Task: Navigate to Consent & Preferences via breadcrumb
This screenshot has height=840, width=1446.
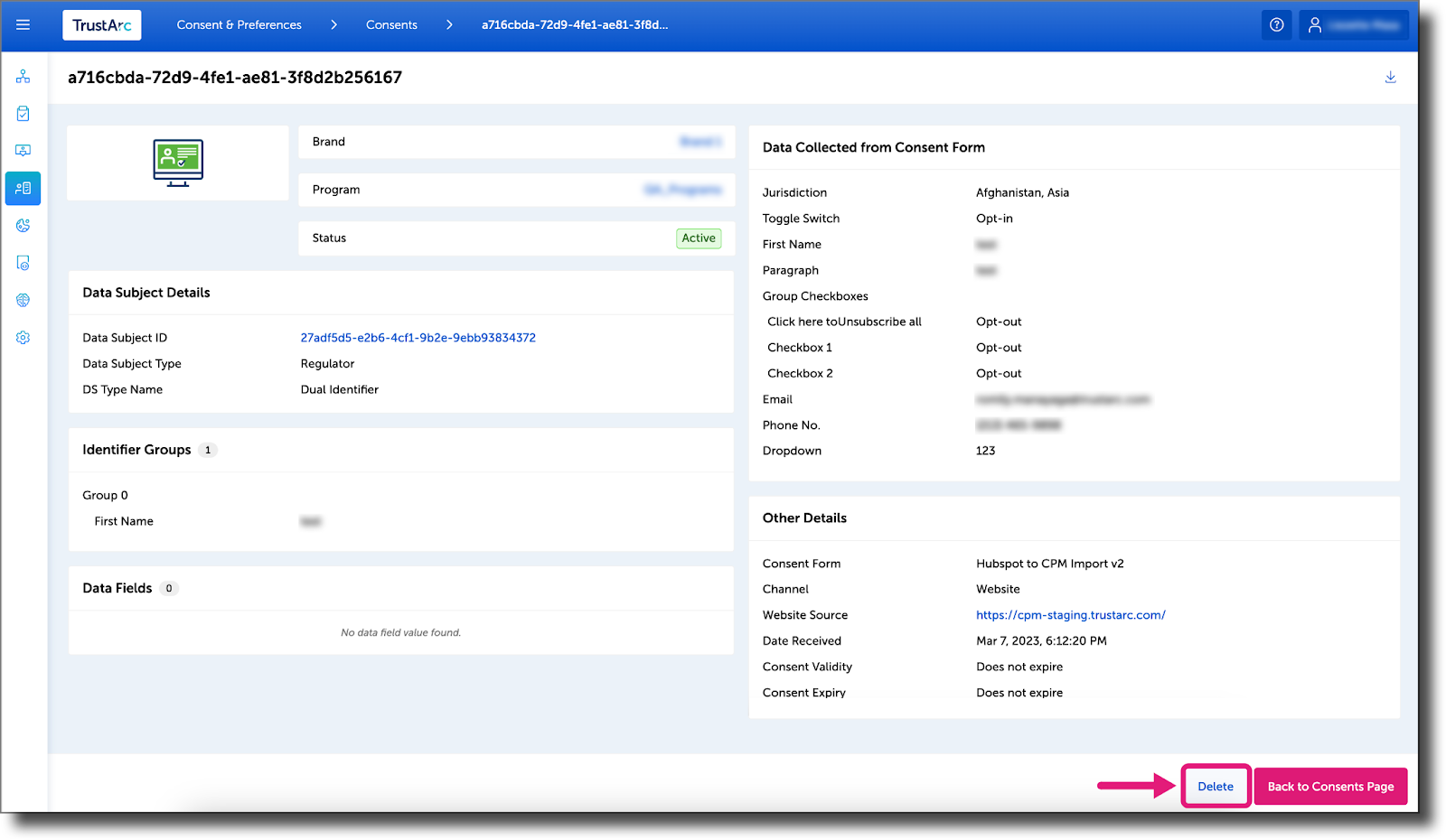Action: click(239, 25)
